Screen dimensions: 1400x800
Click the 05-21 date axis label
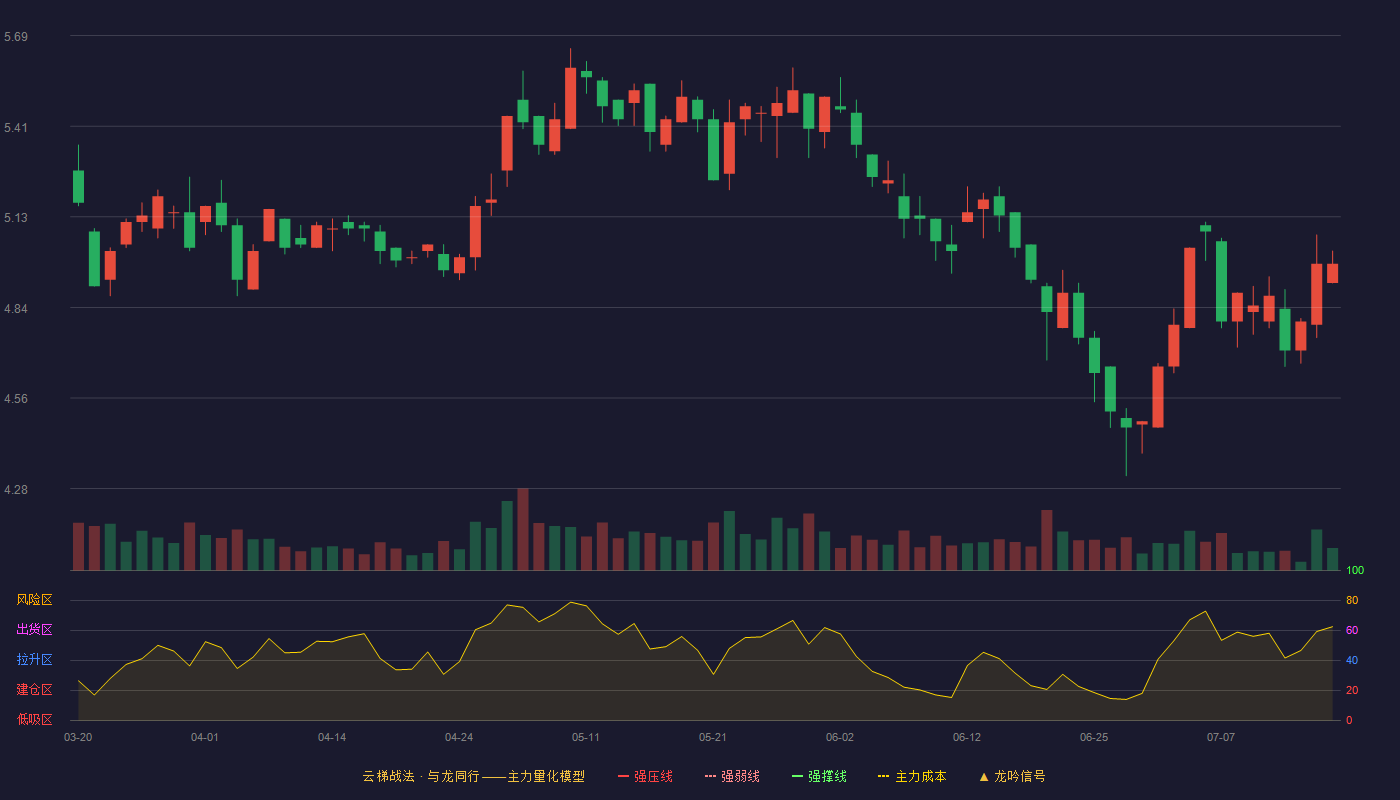click(713, 737)
